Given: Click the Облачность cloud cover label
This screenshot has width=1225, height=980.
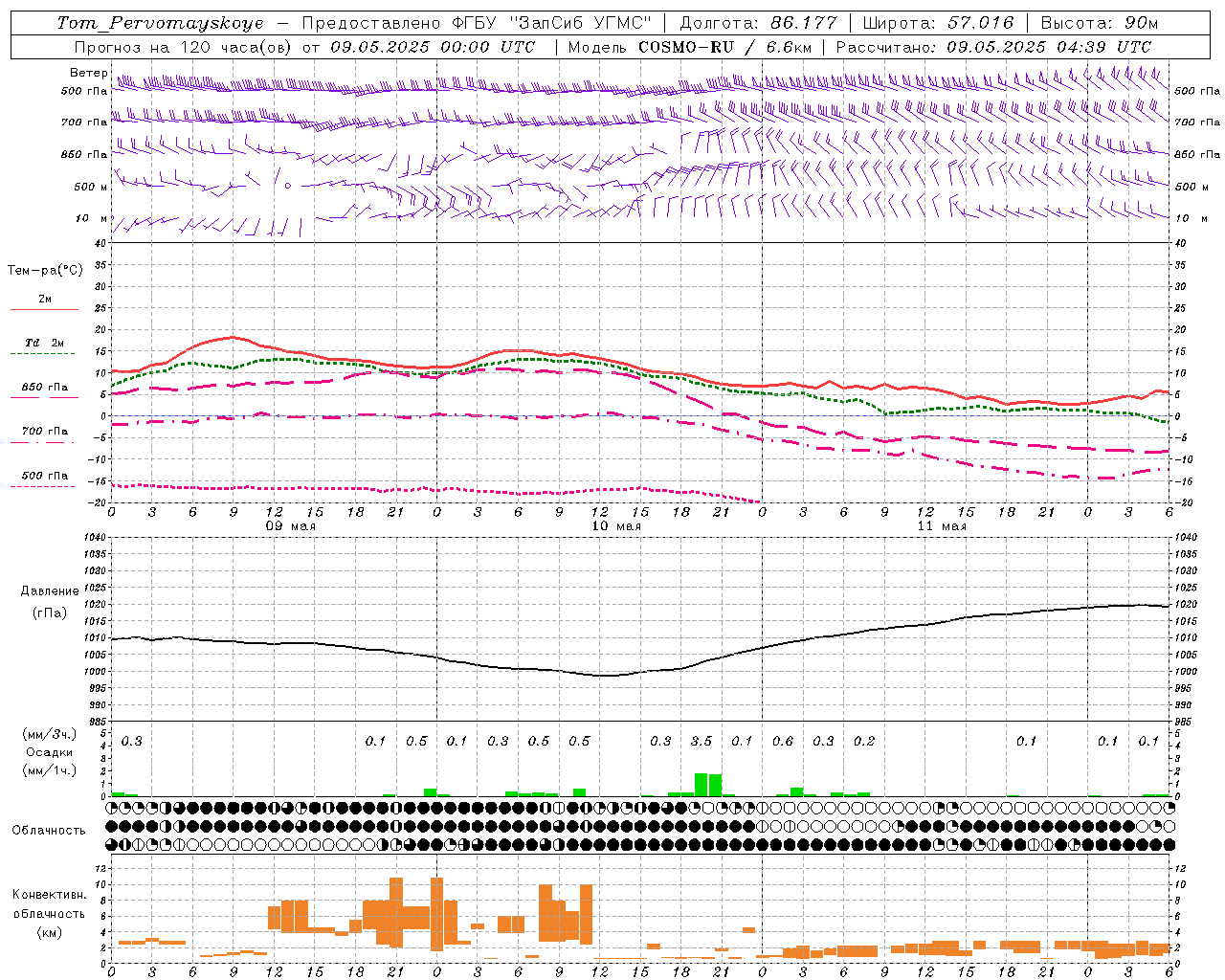Looking at the screenshot, I should pos(48,831).
